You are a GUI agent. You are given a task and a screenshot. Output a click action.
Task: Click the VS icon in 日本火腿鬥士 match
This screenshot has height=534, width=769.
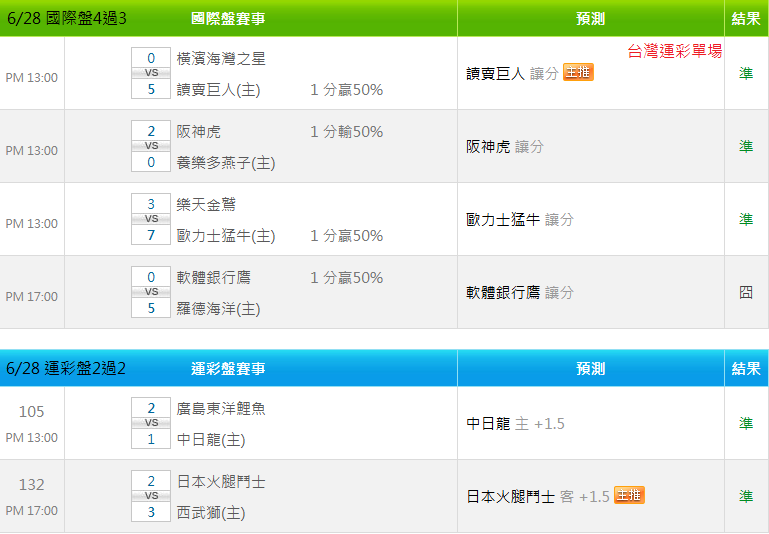151,496
